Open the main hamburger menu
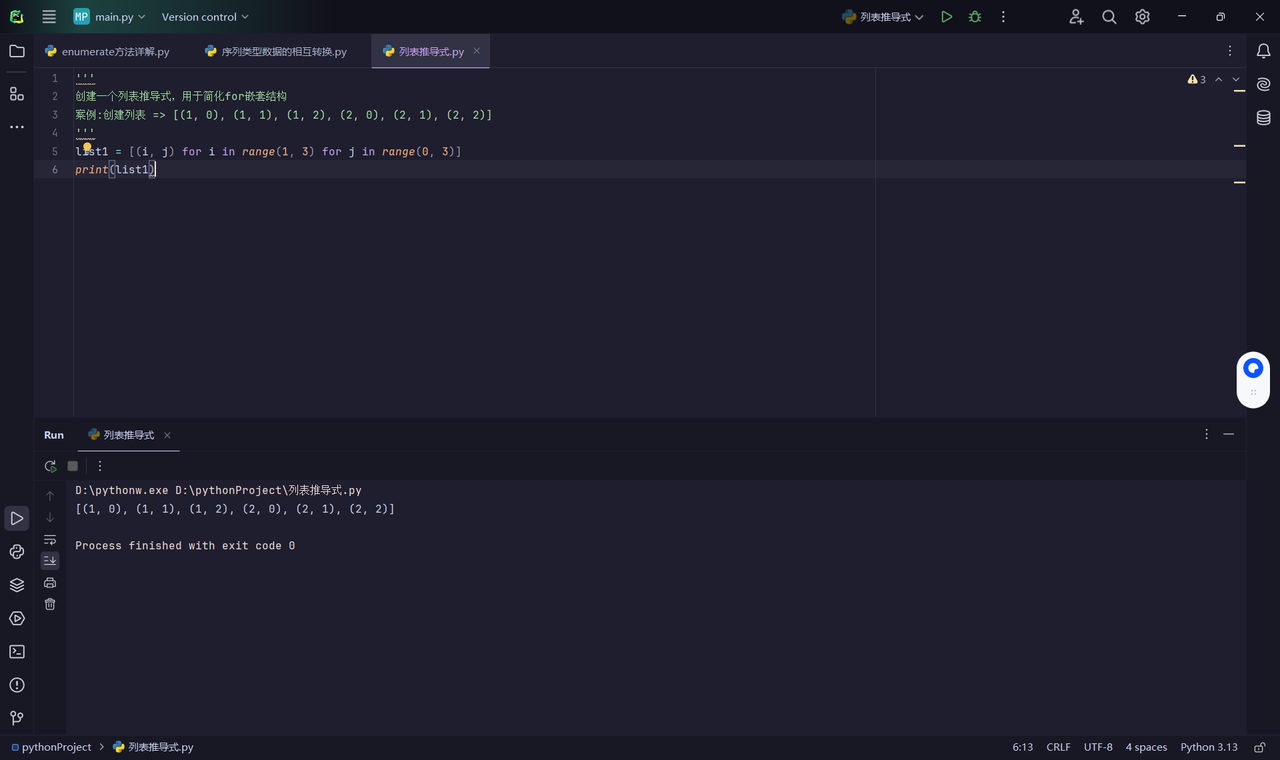Screen dimensions: 1280x760 coord(49,17)
